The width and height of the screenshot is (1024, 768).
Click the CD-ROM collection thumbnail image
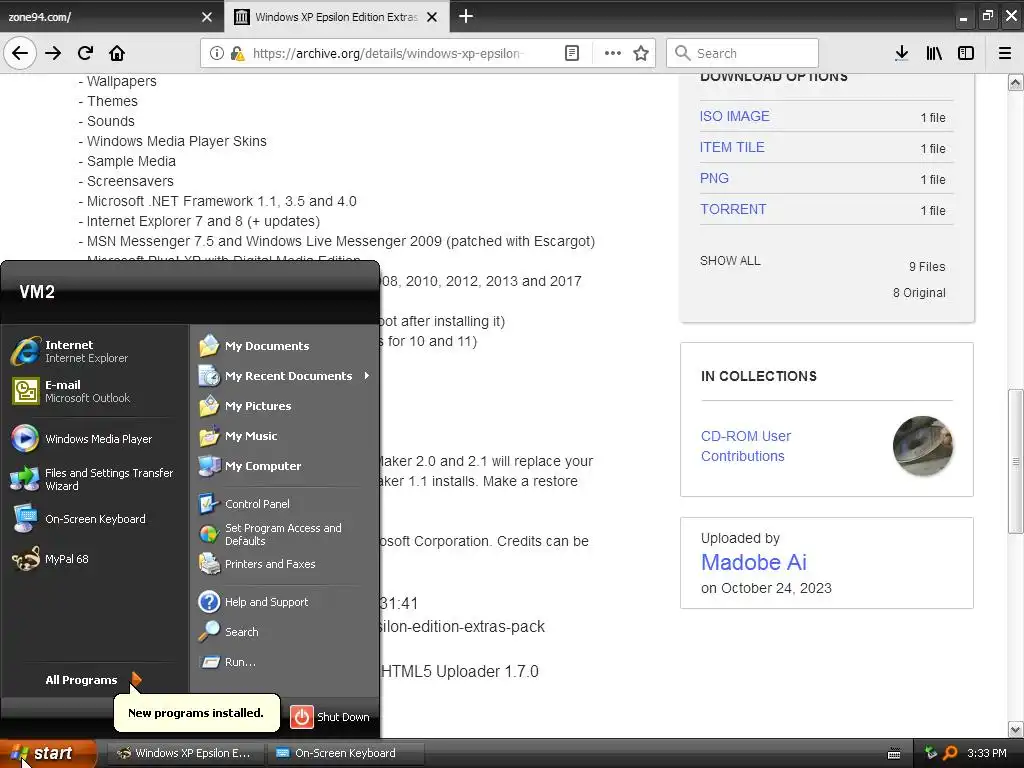pyautogui.click(x=922, y=446)
